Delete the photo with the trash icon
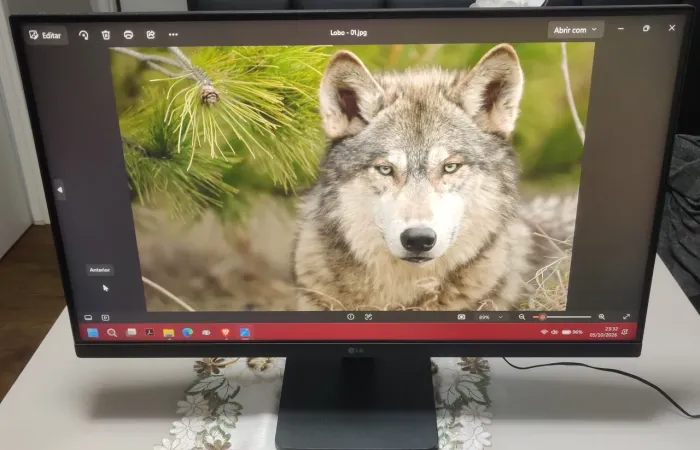700x450 pixels. coord(106,35)
